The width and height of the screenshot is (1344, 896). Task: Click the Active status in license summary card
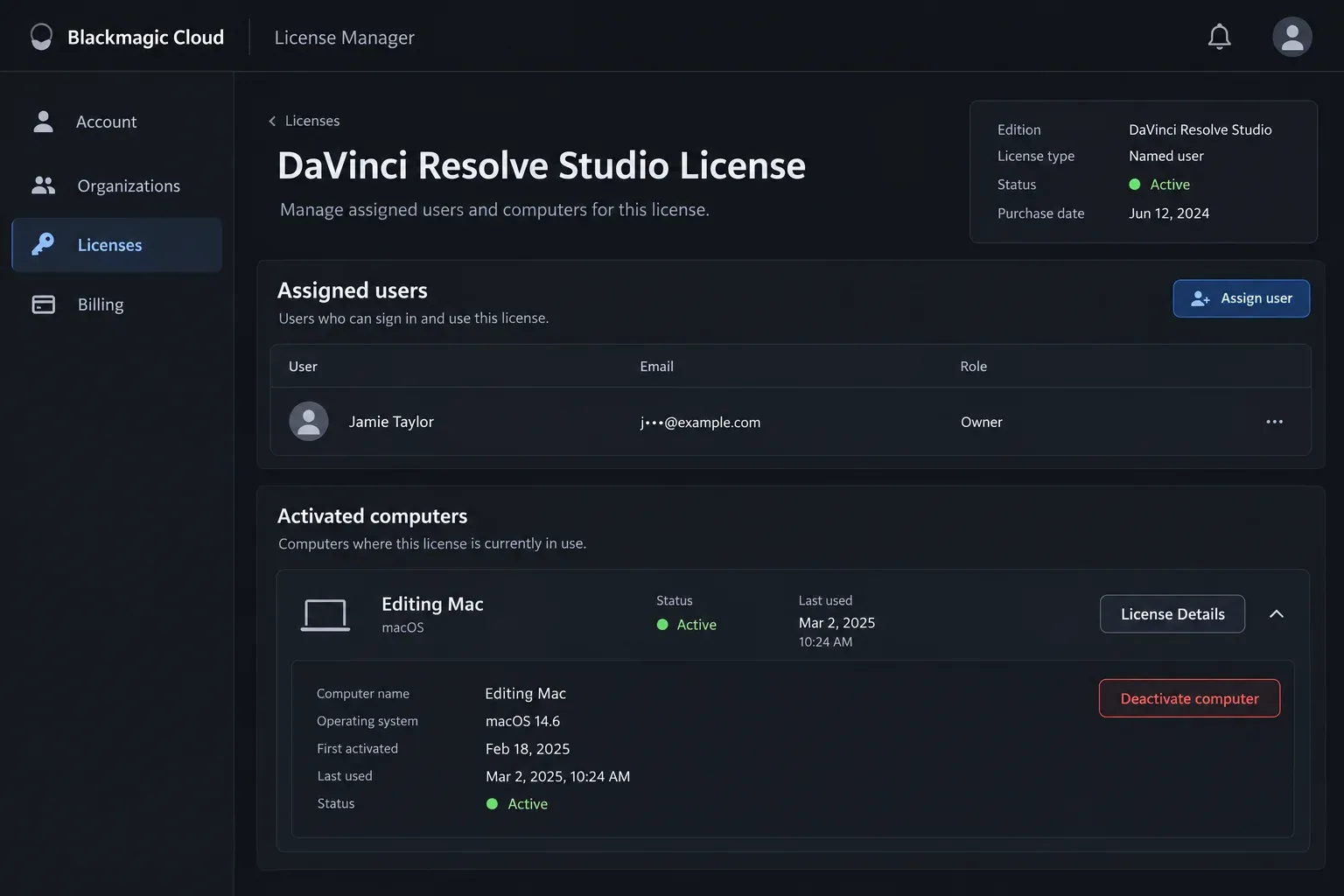click(1160, 185)
